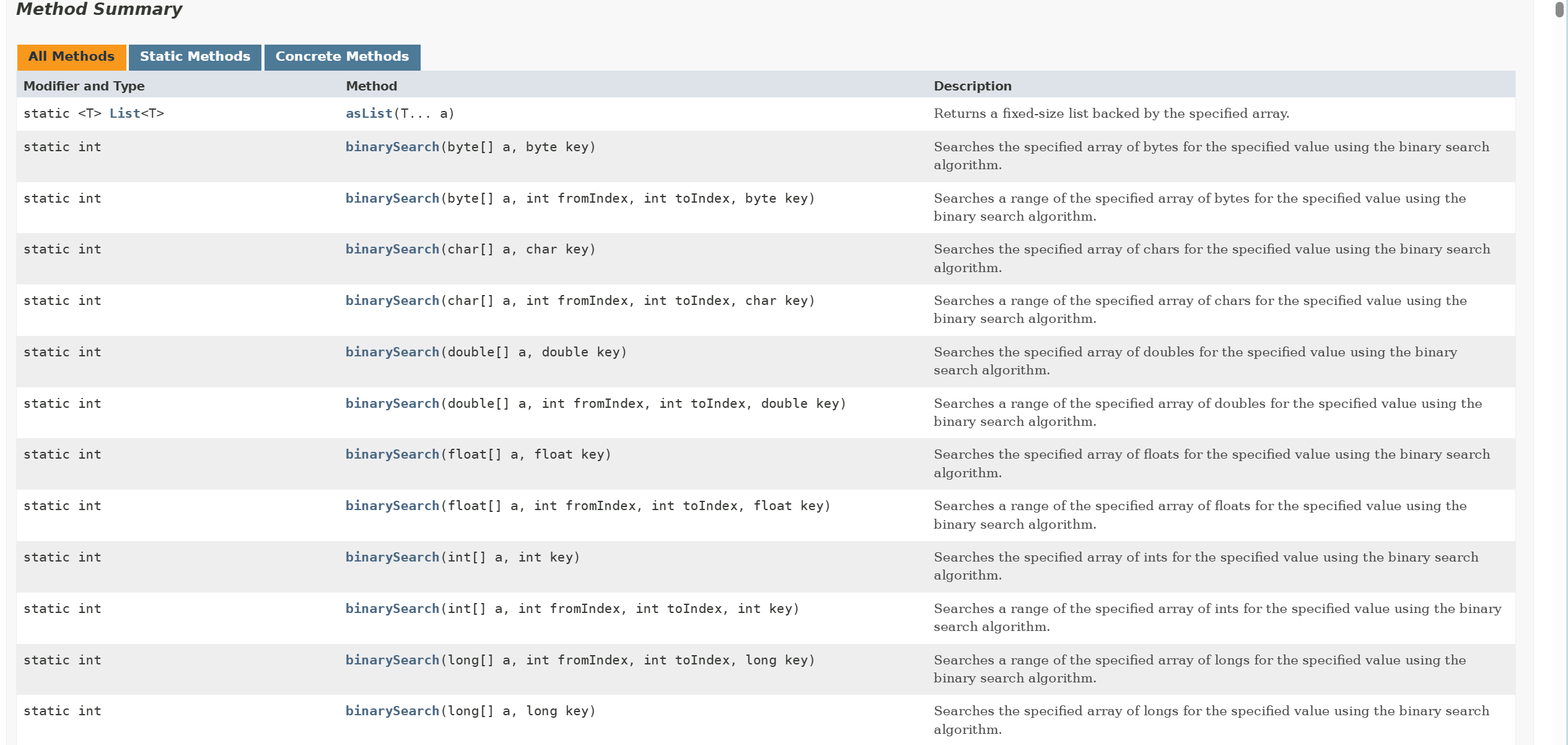Click binarySearch(long[] a, long key) link
This screenshot has height=745, width=1568.
(392, 711)
